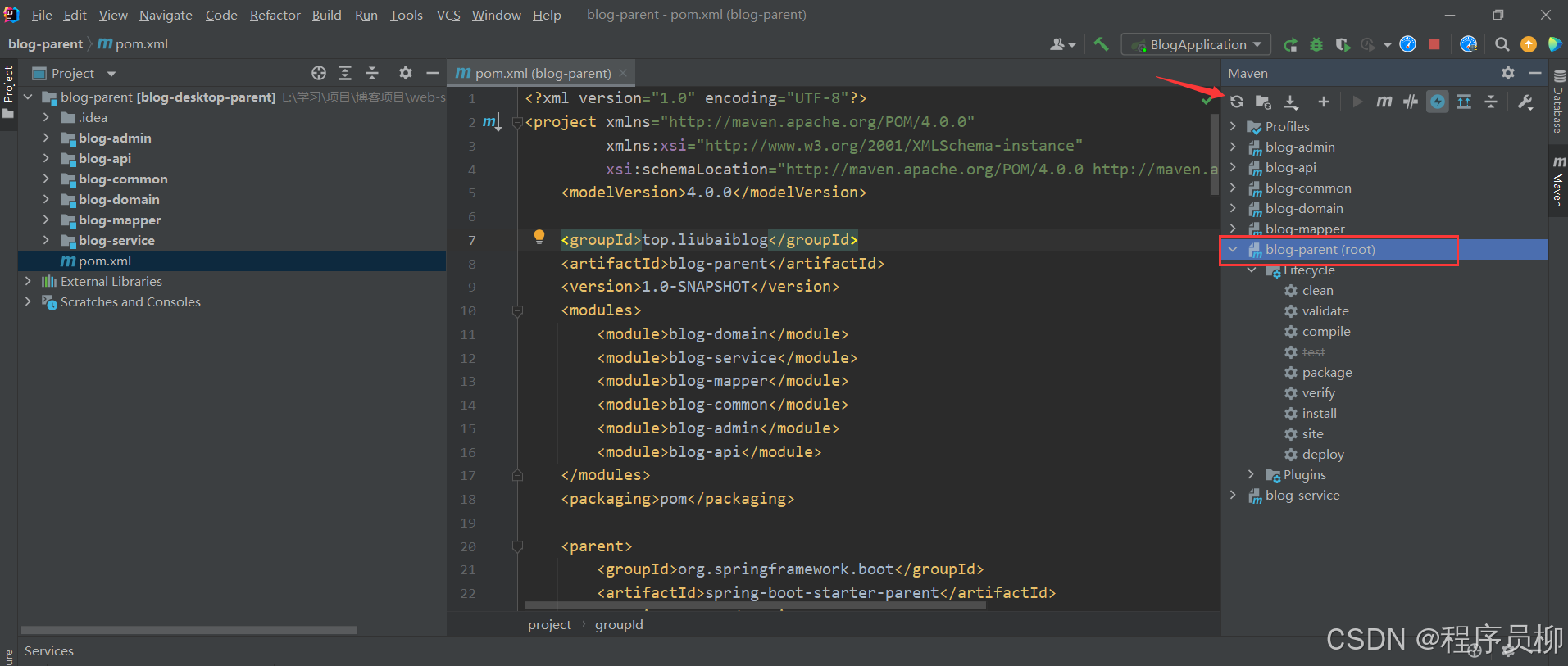Click the Maven gutter icon on line 2

pyautogui.click(x=491, y=122)
